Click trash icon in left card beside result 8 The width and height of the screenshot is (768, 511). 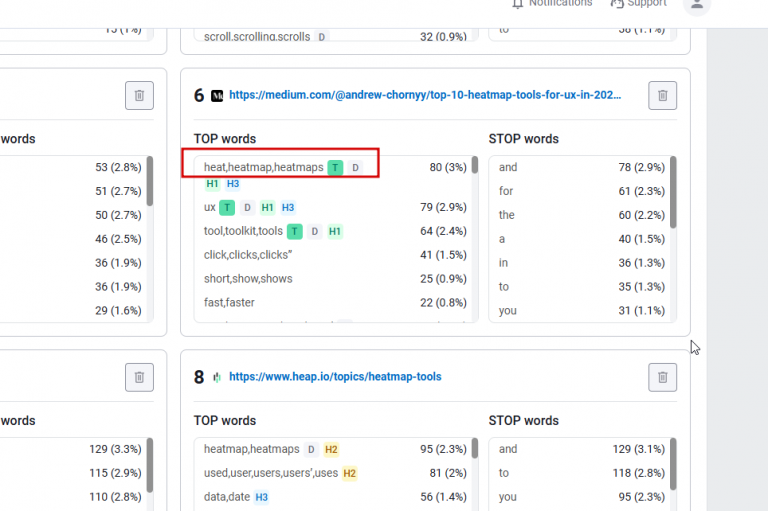coord(139,377)
